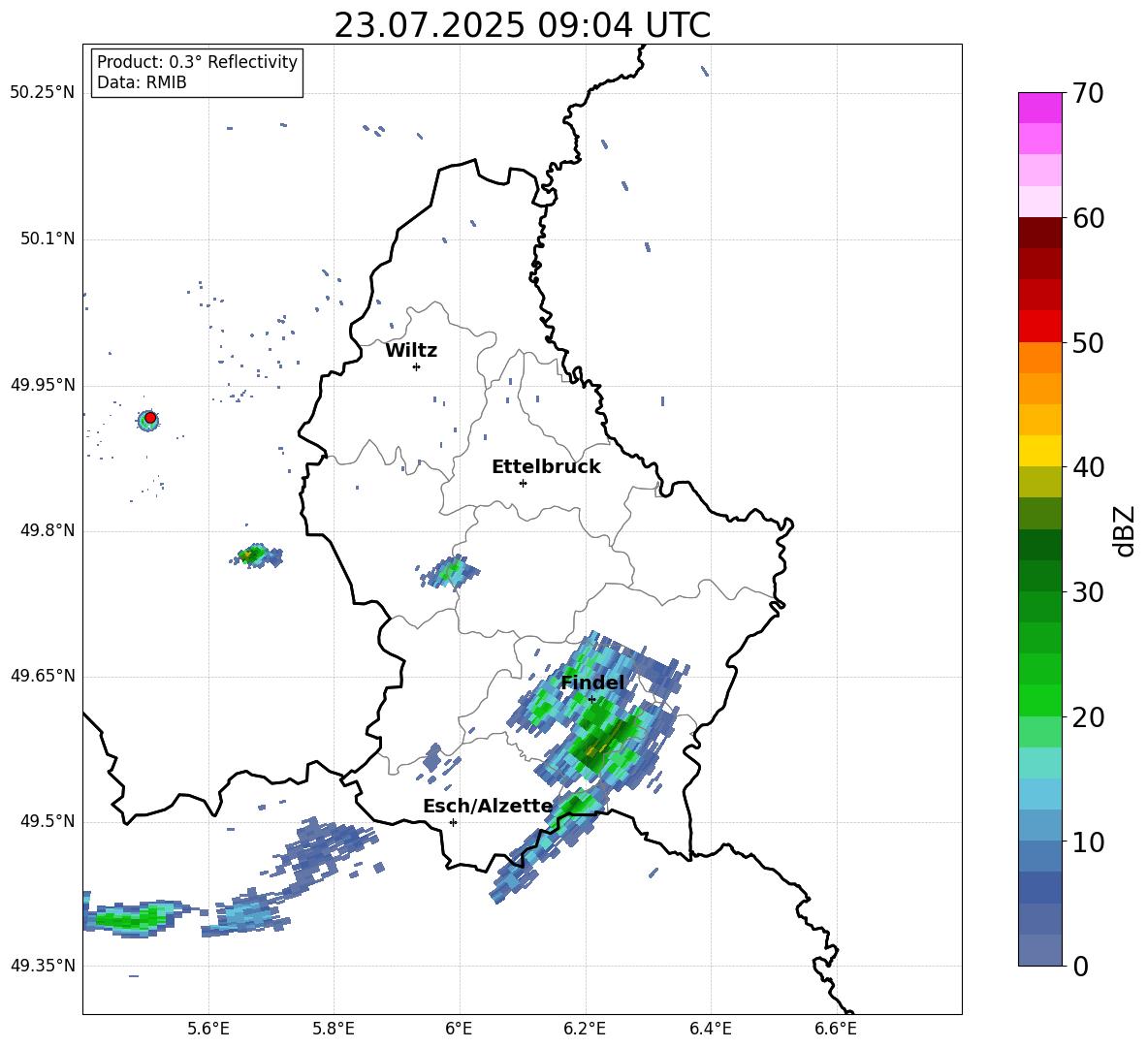Click the small echo cell west of Luxembourg border
The height and width of the screenshot is (1048, 1148).
point(256,556)
